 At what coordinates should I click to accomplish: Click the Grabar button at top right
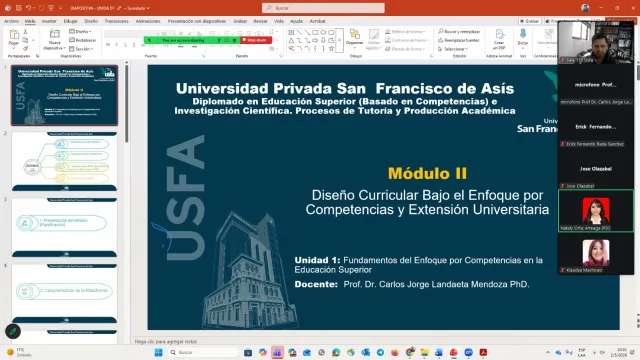[530, 21]
